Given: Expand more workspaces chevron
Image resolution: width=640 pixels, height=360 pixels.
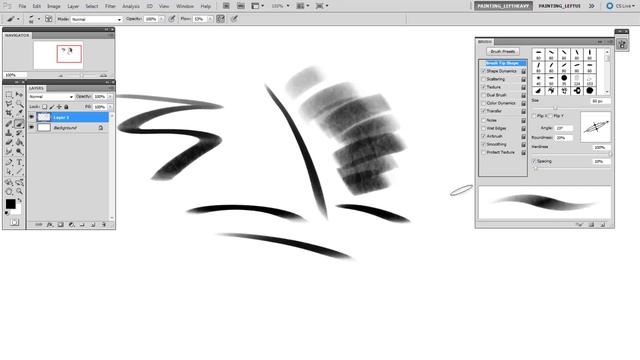Looking at the screenshot, I should [x=591, y=6].
